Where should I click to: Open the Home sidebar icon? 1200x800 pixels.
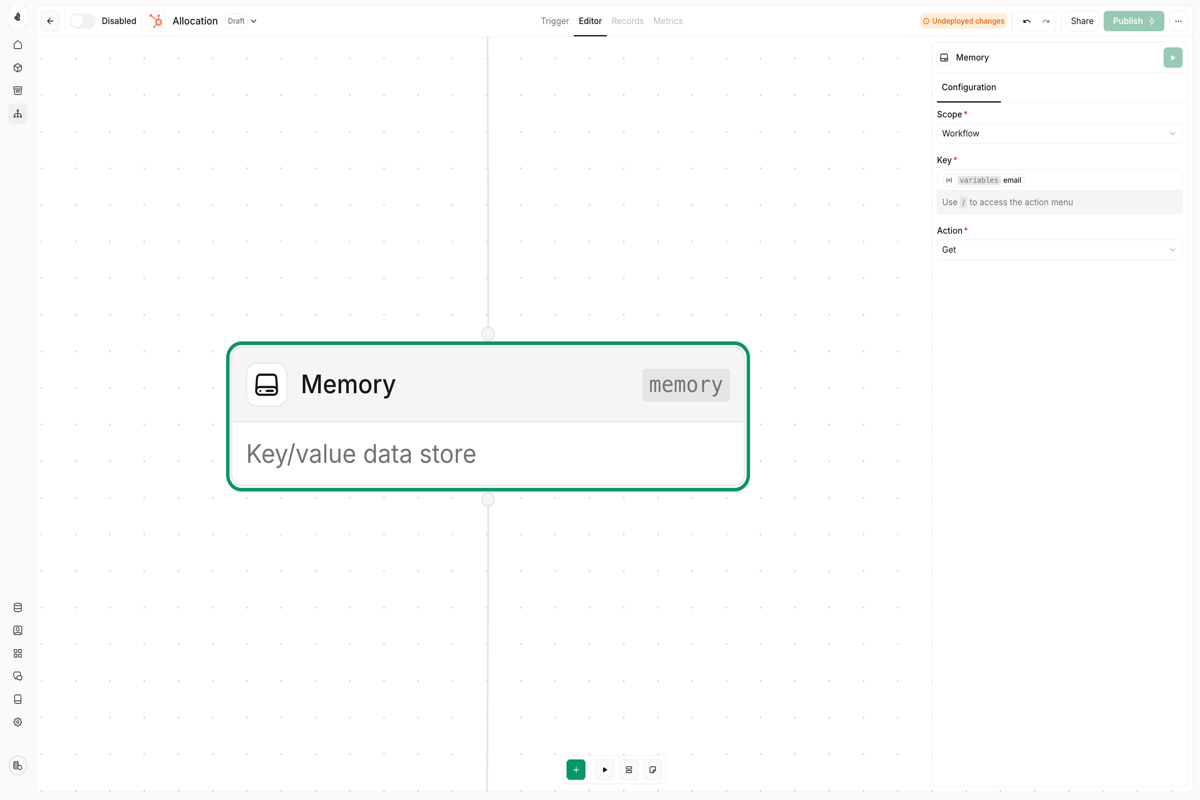coord(17,45)
